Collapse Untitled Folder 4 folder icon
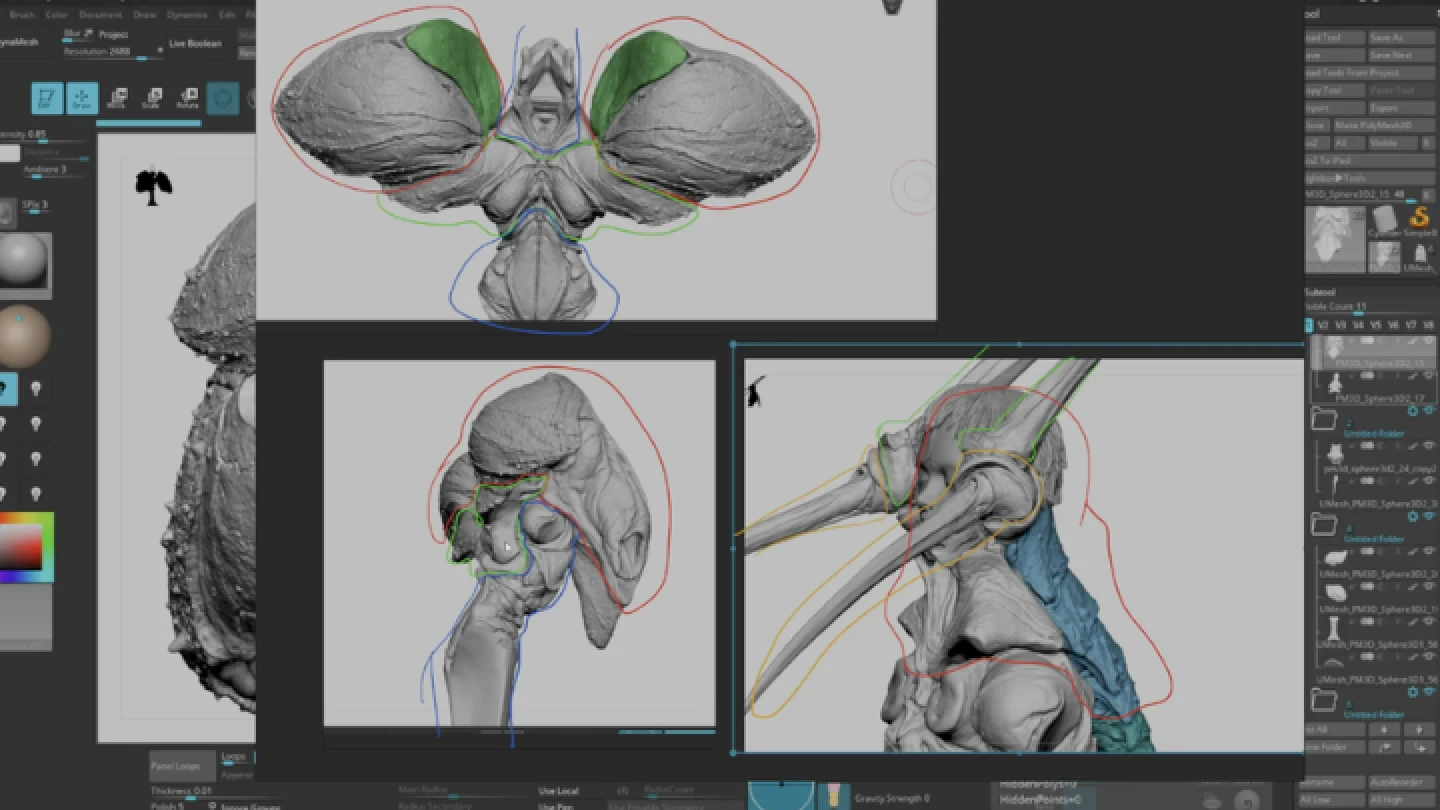 point(1324,523)
